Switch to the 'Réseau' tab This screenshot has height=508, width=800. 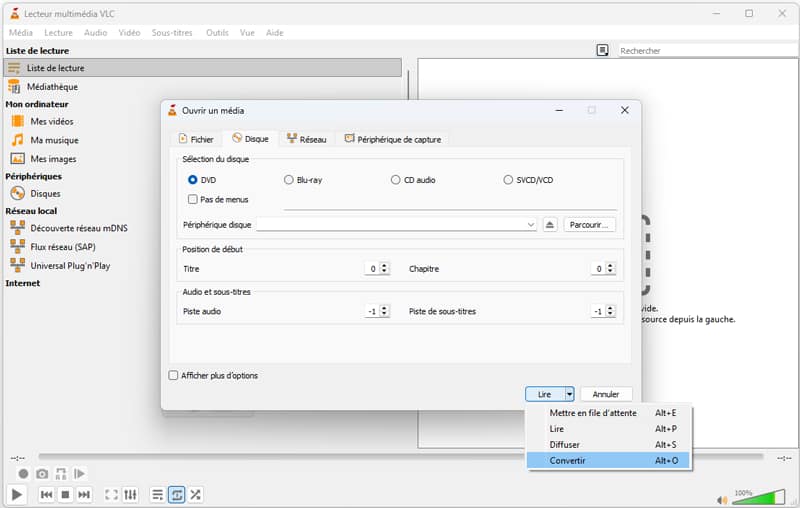point(305,139)
